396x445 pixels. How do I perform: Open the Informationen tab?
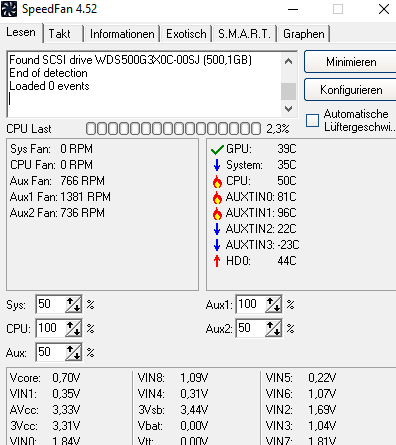click(x=122, y=34)
